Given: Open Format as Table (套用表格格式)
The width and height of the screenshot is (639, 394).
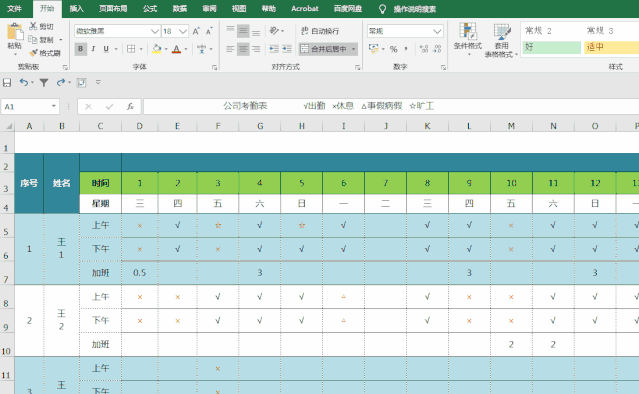Looking at the screenshot, I should 501,40.
